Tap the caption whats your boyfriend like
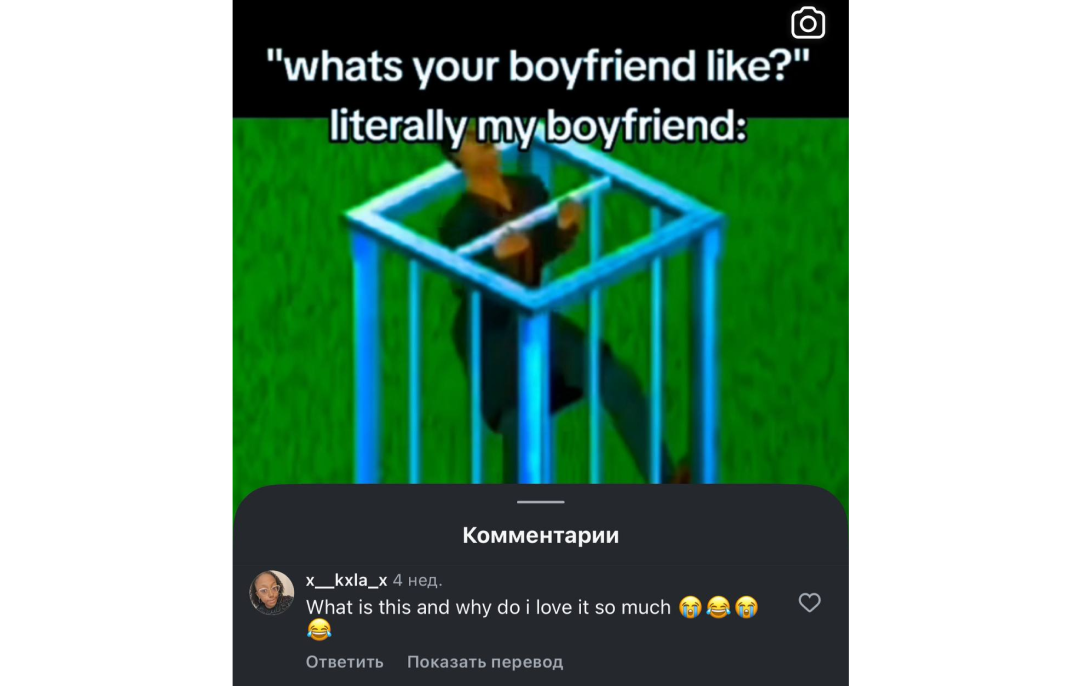 pos(538,67)
